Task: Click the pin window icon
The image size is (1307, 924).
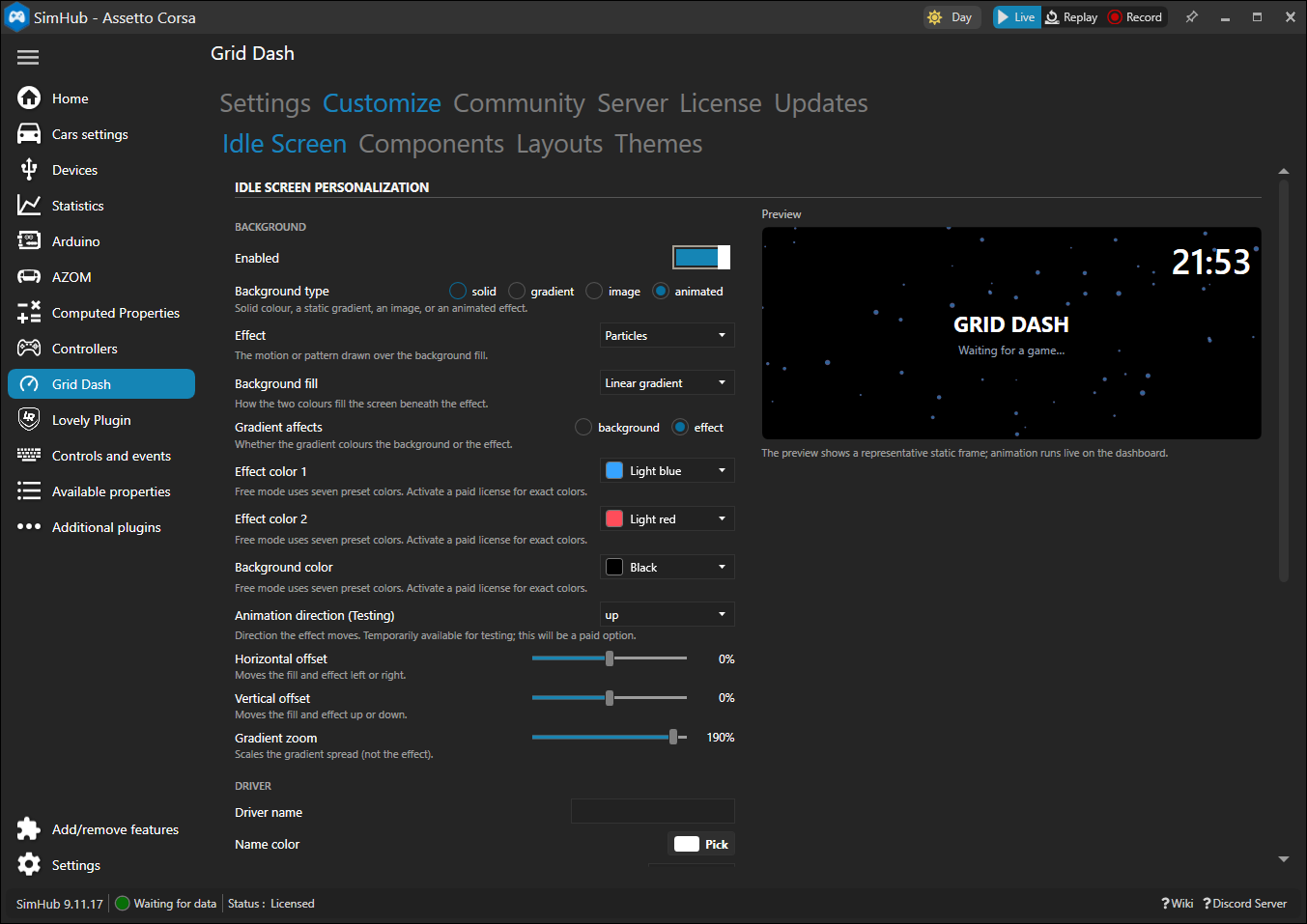Action: pyautogui.click(x=1192, y=17)
